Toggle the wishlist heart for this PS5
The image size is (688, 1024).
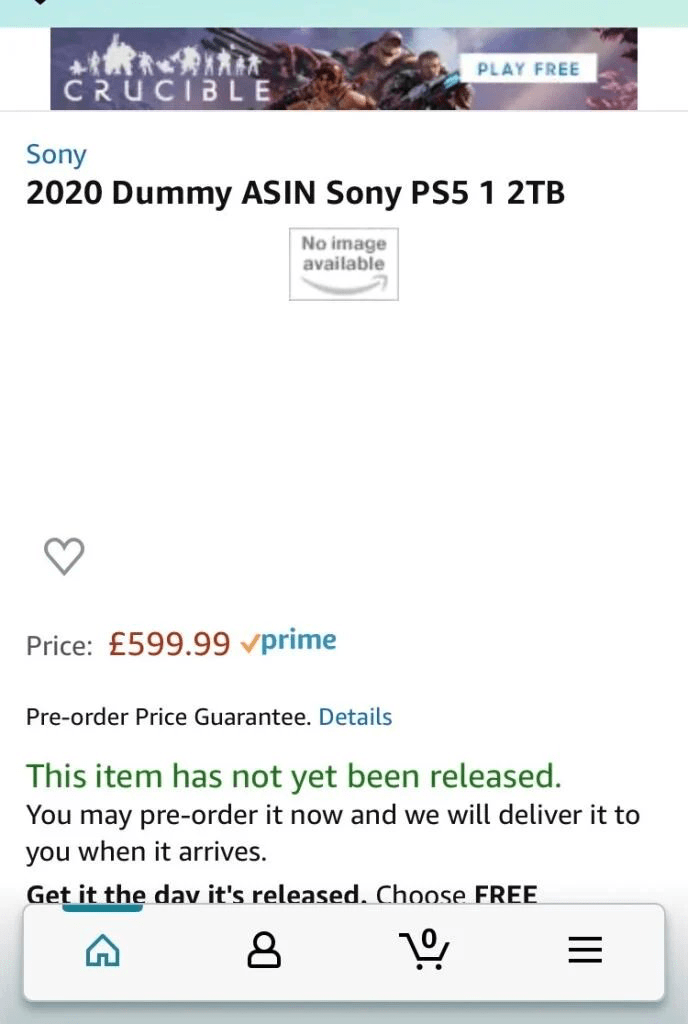pos(64,556)
